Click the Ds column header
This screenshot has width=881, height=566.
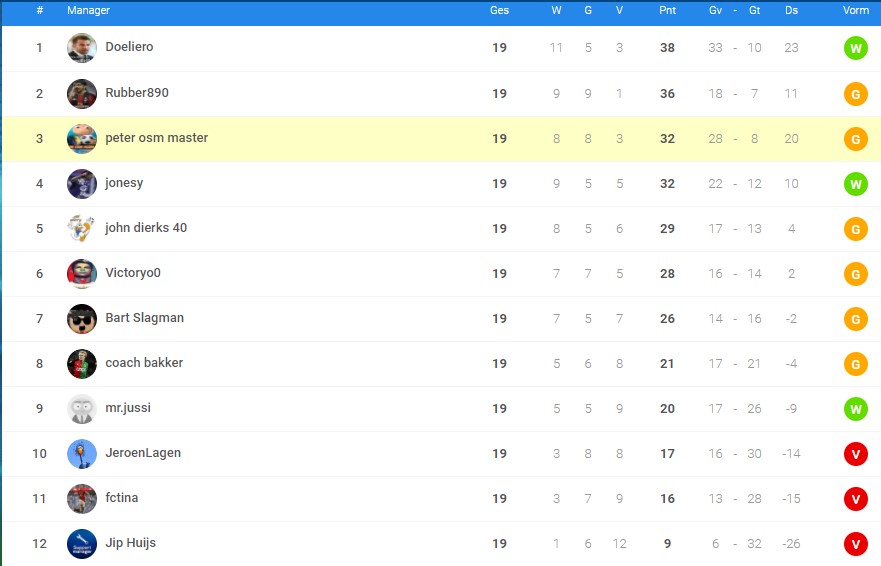click(791, 10)
